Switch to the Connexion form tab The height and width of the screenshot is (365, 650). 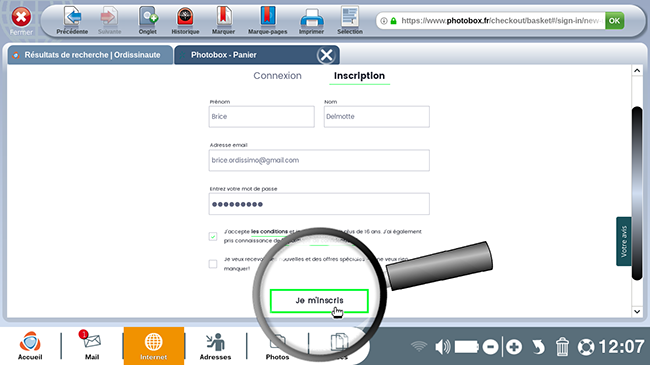(x=277, y=76)
